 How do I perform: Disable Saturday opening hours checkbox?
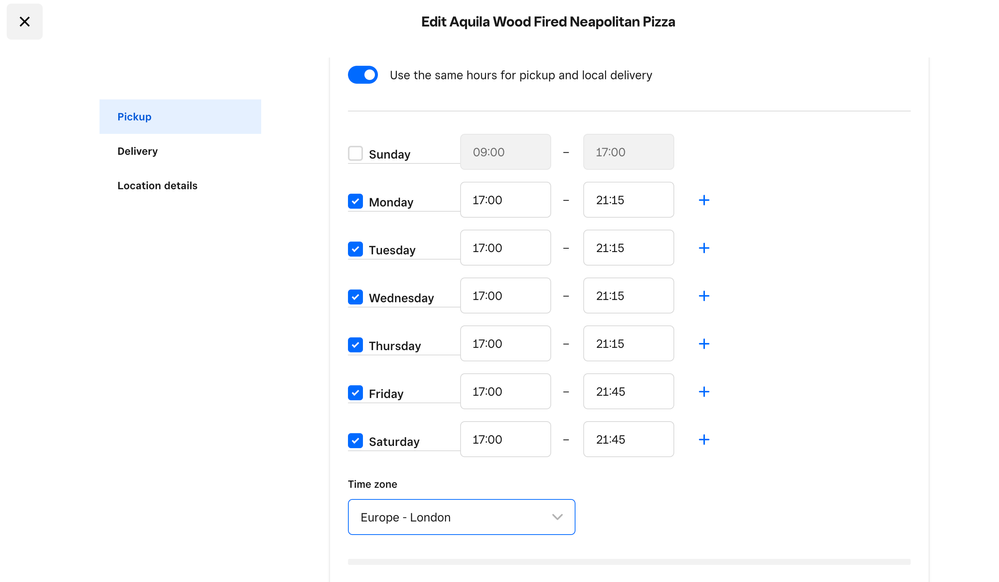pyautogui.click(x=355, y=441)
